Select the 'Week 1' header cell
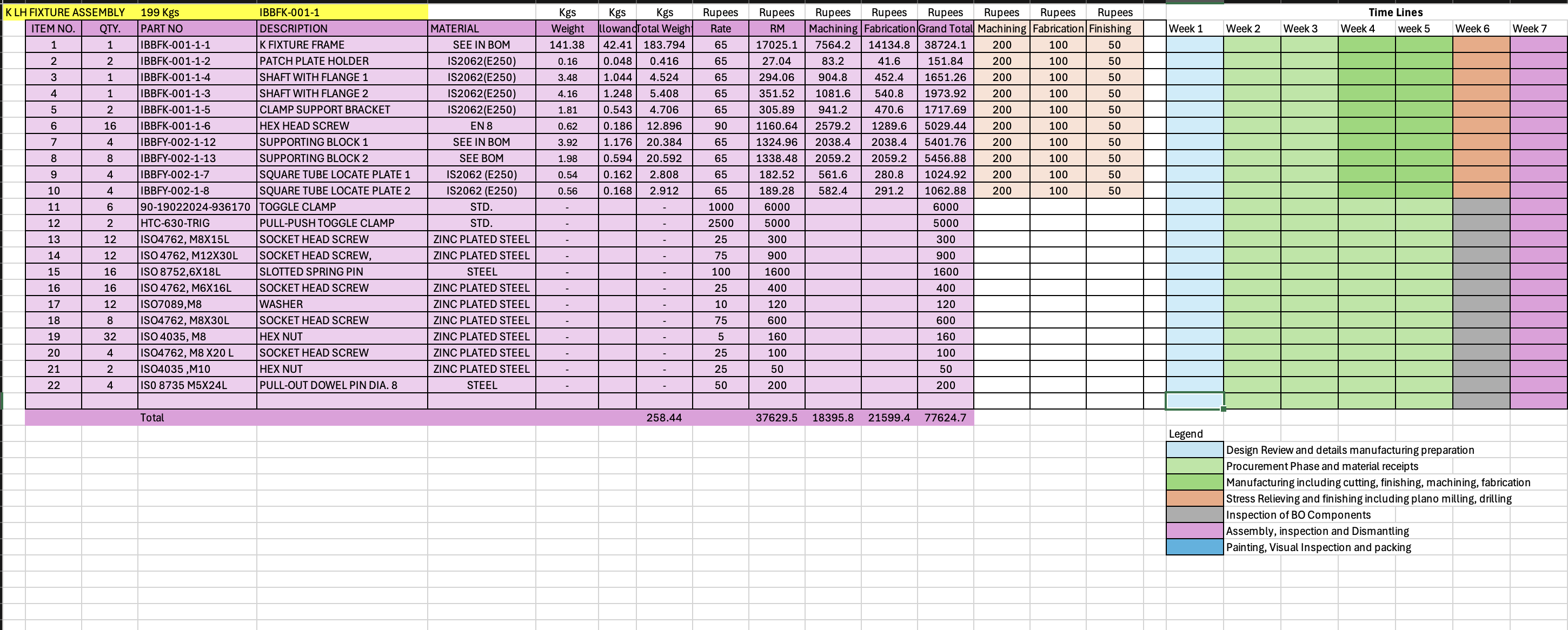 tap(1194, 29)
